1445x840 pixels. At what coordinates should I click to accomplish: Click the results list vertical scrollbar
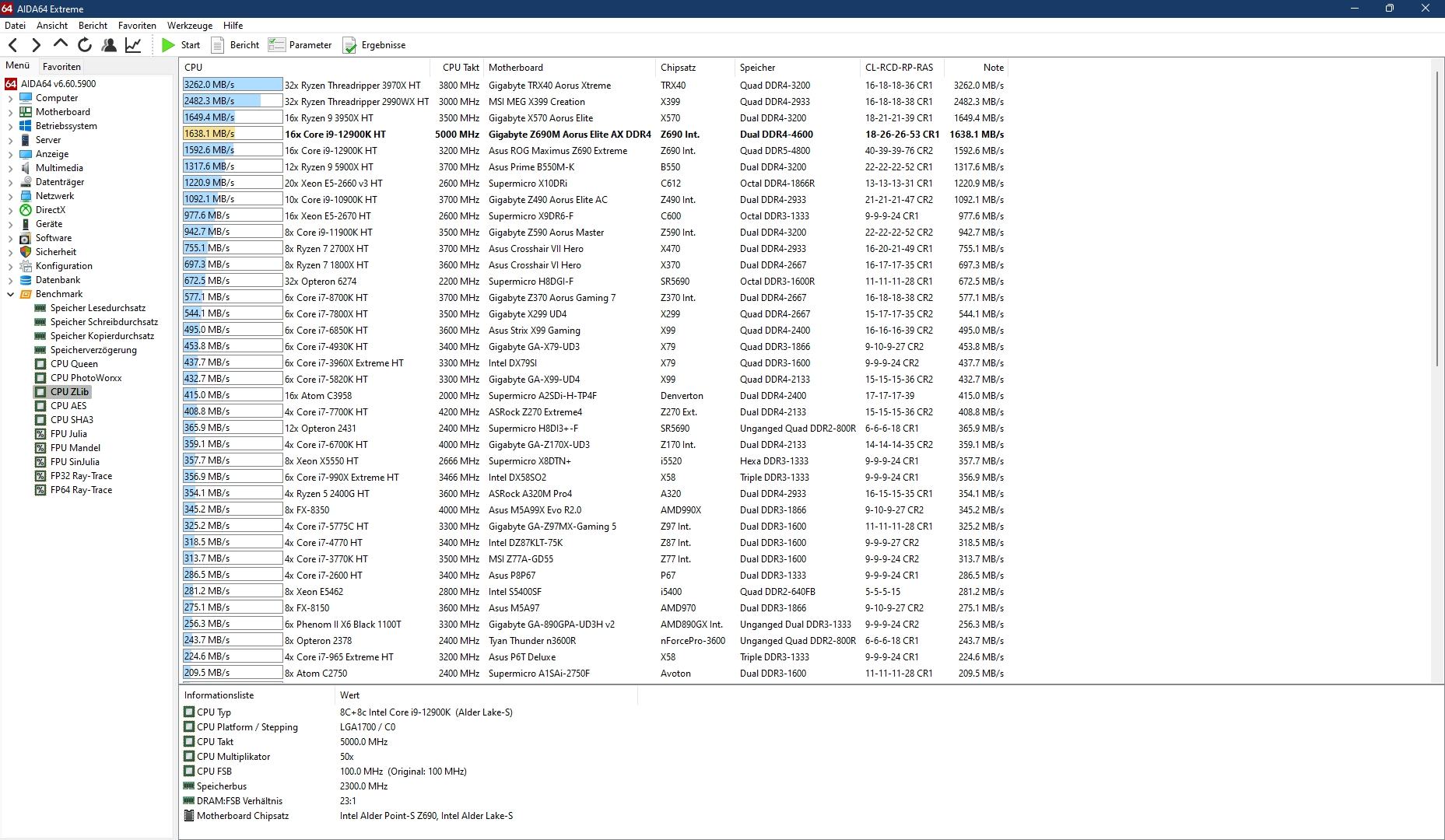pos(1438,218)
